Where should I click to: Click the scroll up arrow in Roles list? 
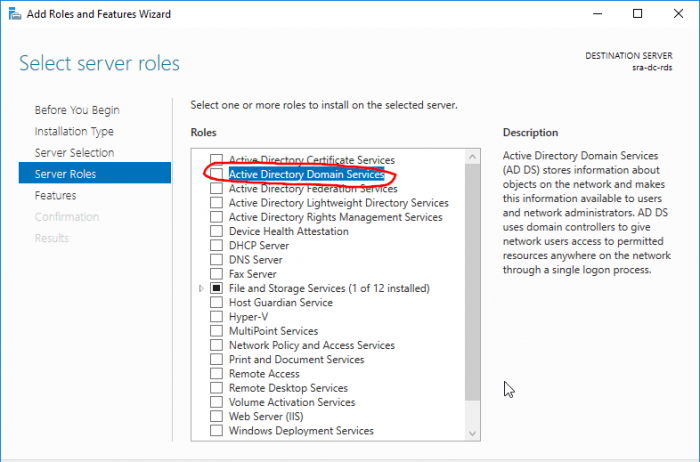pyautogui.click(x=472, y=157)
